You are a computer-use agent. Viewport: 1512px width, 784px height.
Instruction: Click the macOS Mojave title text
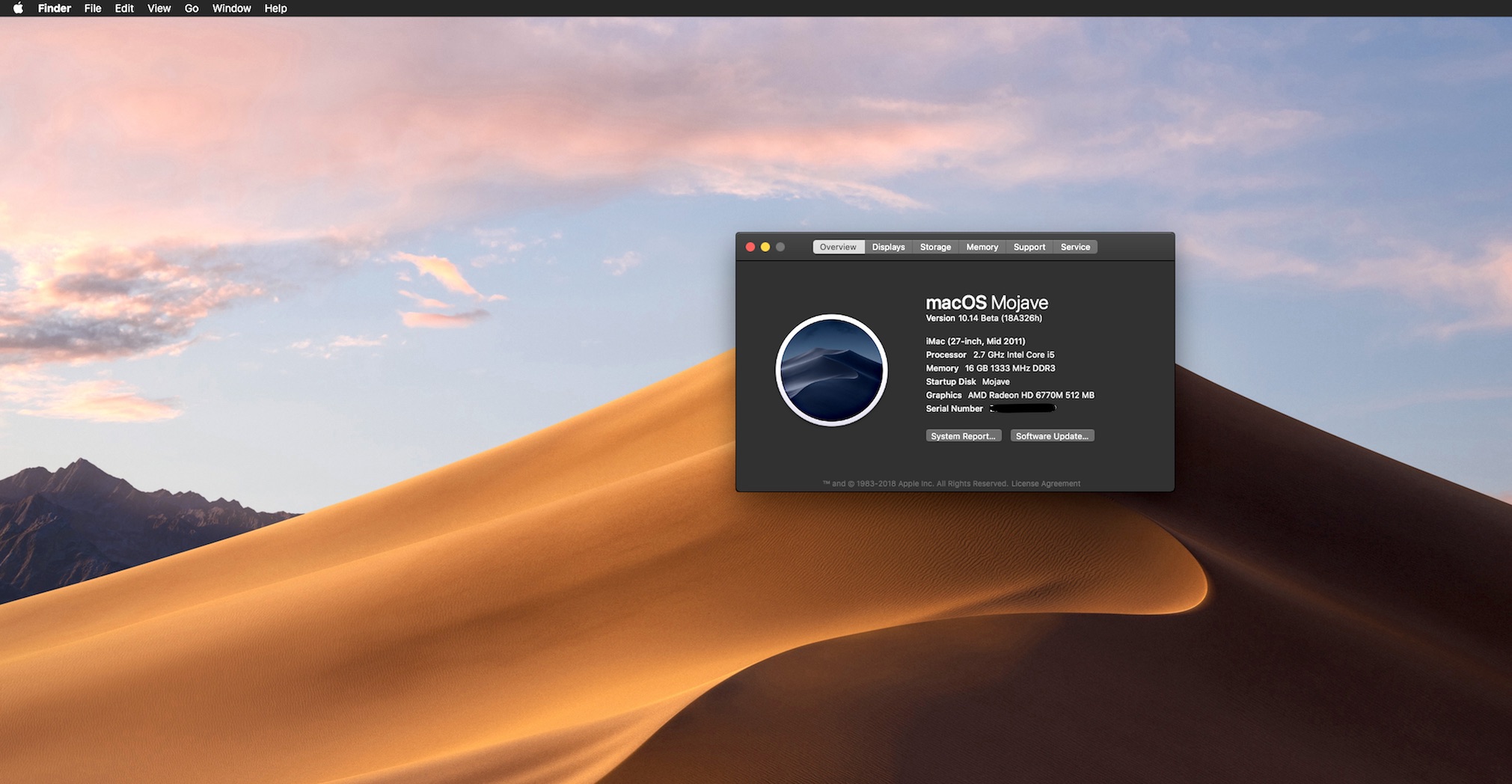987,302
